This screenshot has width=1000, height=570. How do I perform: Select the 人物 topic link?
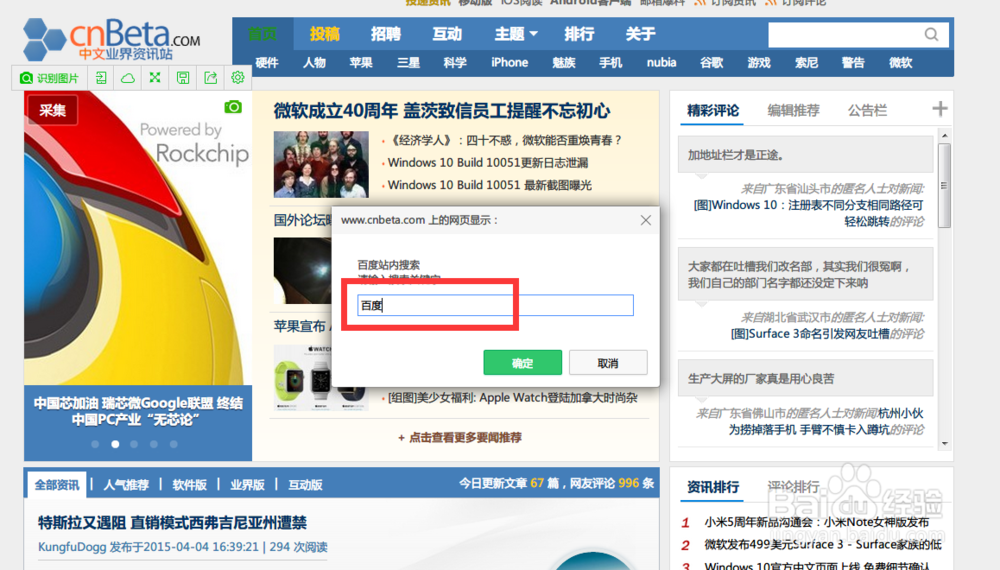coord(314,62)
